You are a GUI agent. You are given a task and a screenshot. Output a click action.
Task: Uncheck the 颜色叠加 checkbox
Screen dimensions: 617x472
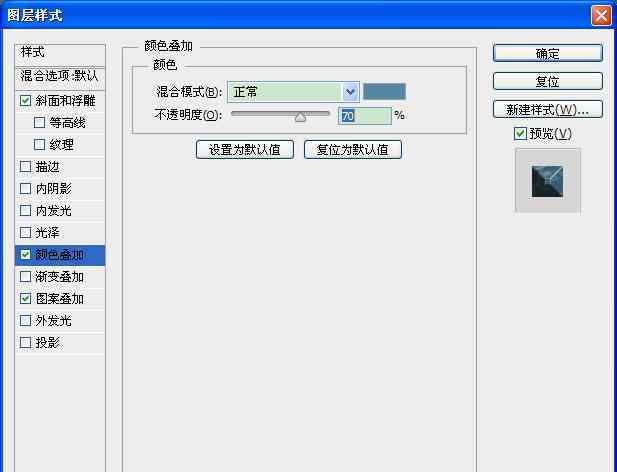pos(26,254)
